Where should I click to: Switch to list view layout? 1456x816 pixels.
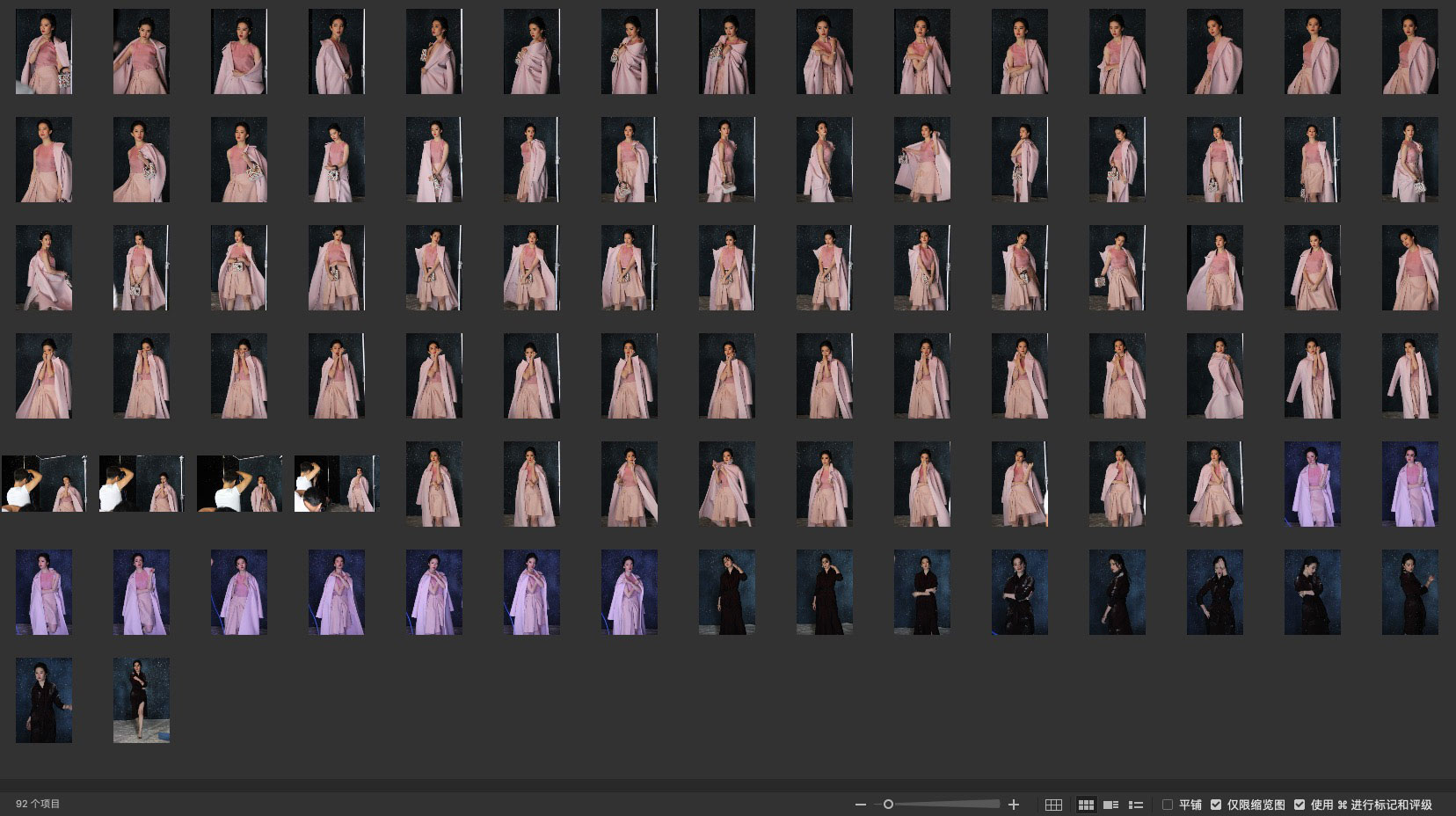tap(1135, 805)
